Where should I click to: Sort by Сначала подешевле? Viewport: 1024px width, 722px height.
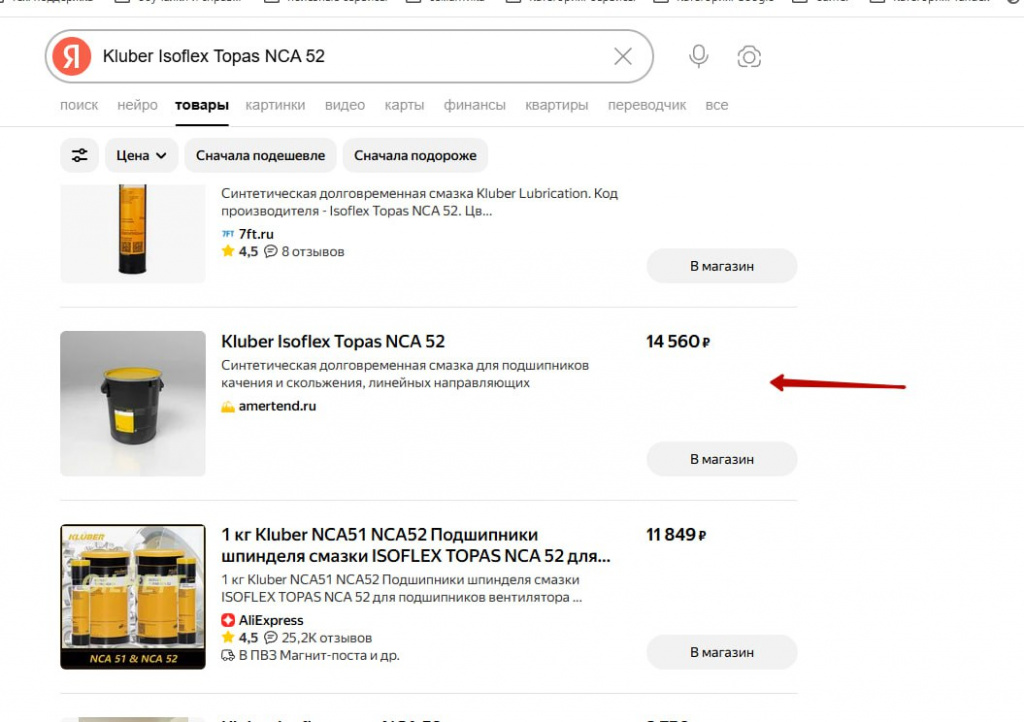(260, 155)
